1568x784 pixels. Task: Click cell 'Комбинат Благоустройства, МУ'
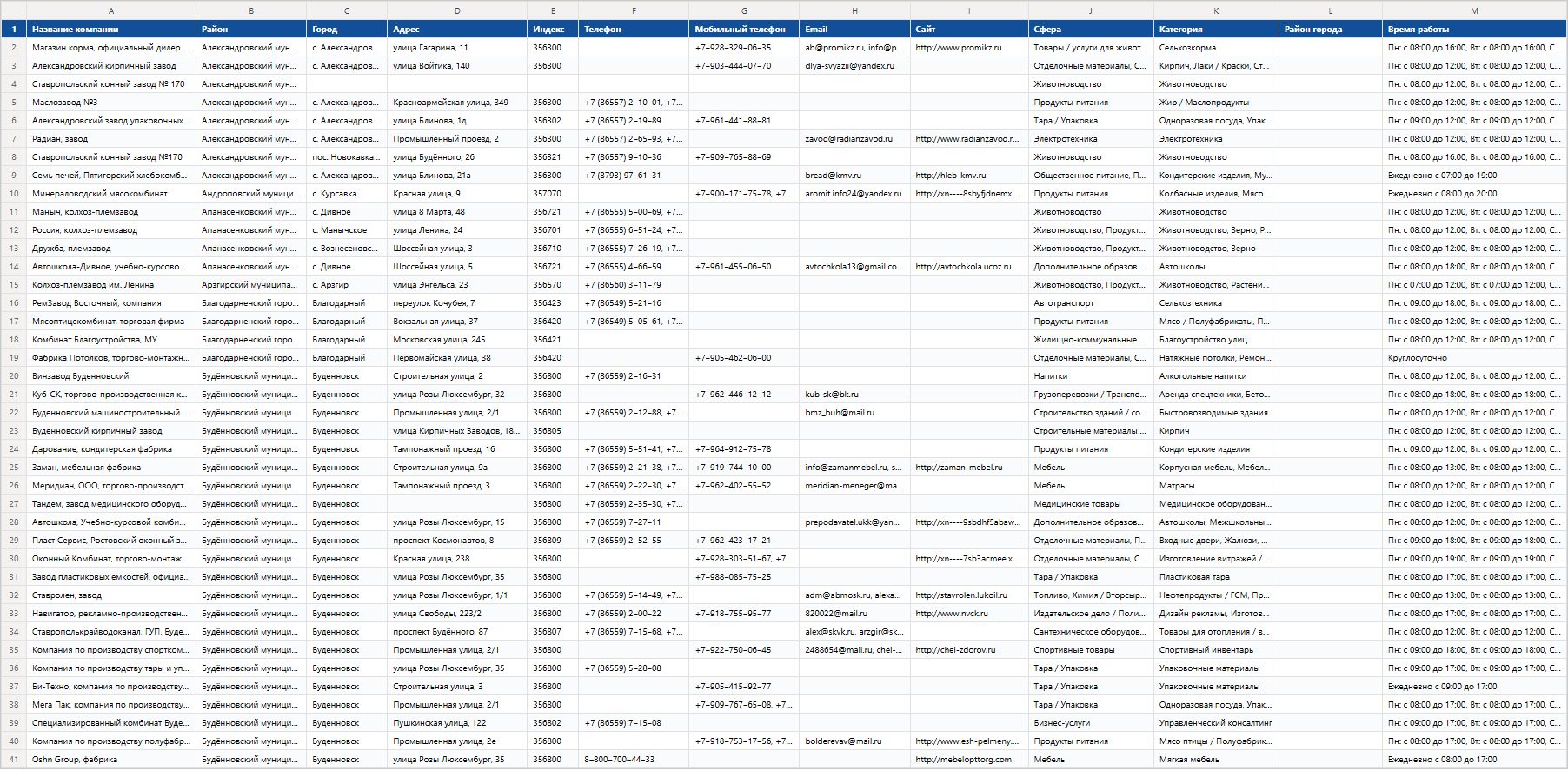point(111,339)
